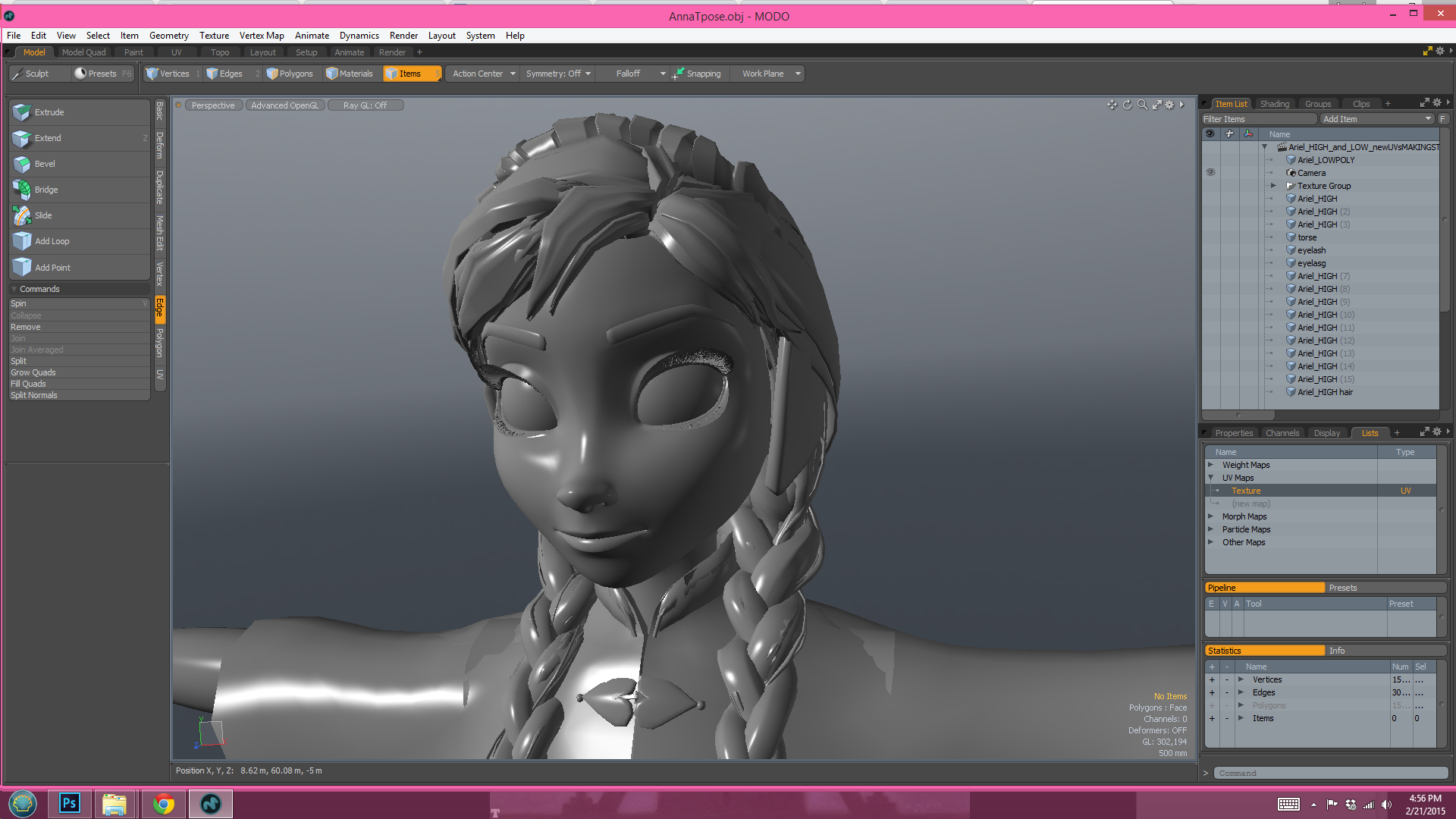Click the plus for Vertices statistics row
1456x819 pixels.
tap(1212, 679)
